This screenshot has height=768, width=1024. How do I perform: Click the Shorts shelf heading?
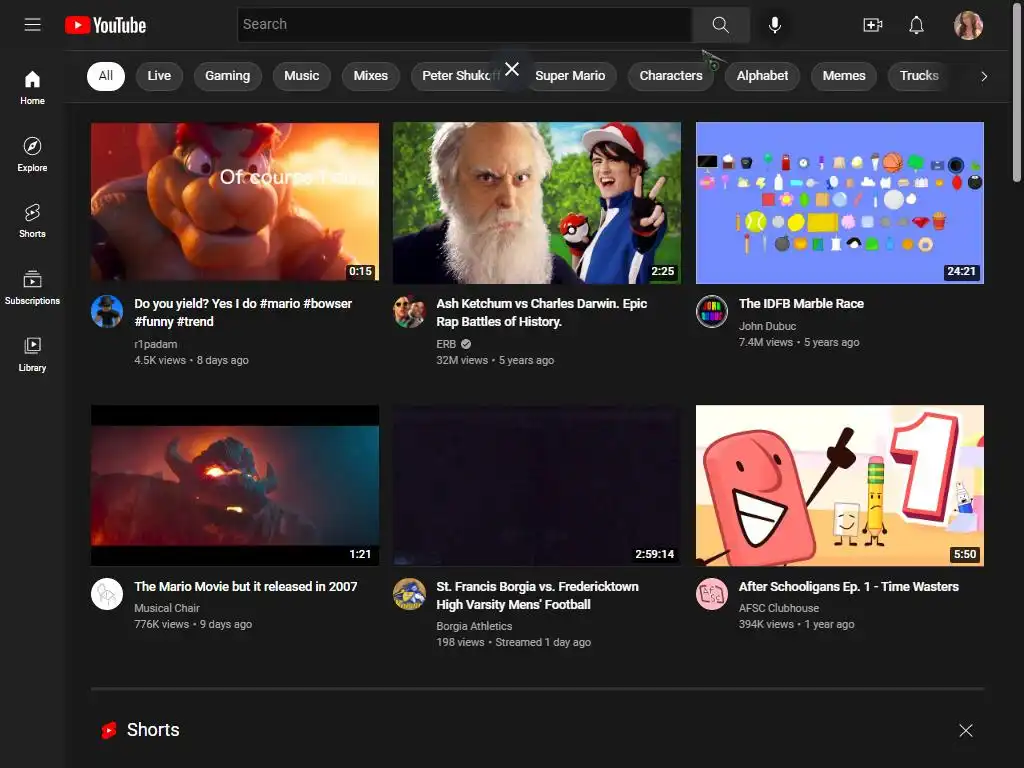(x=153, y=730)
